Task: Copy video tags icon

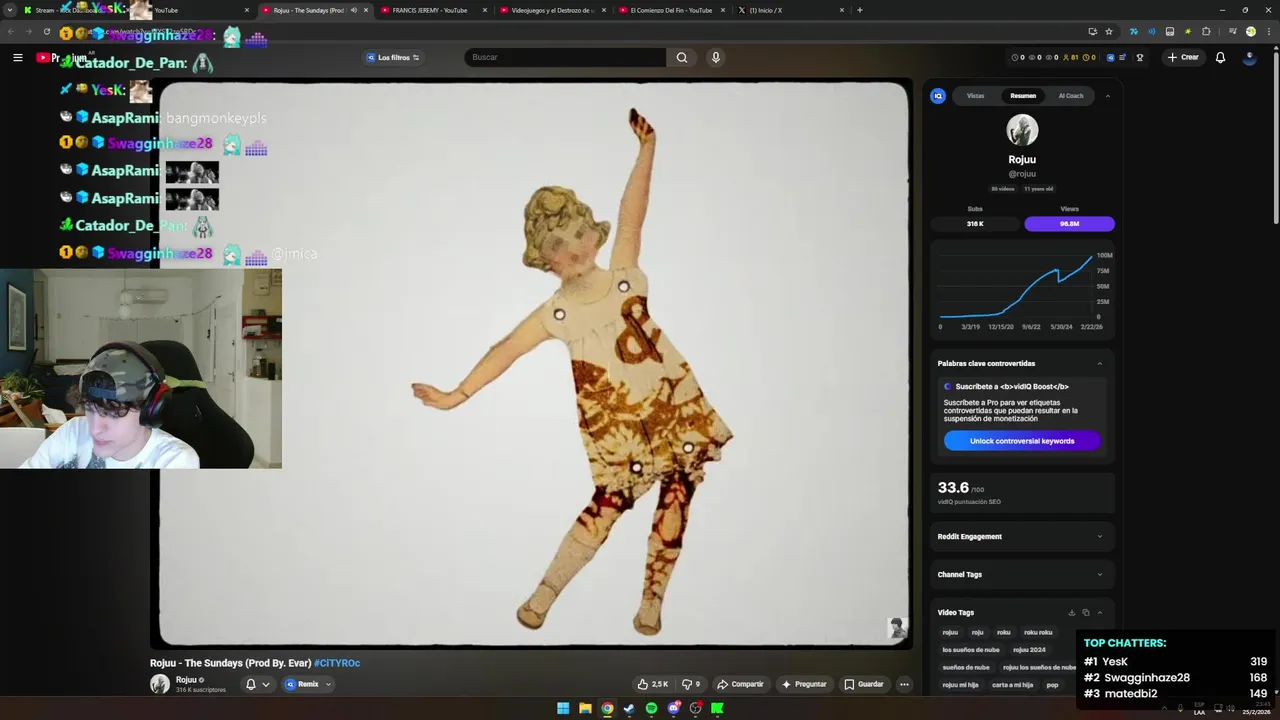Action: point(1085,612)
